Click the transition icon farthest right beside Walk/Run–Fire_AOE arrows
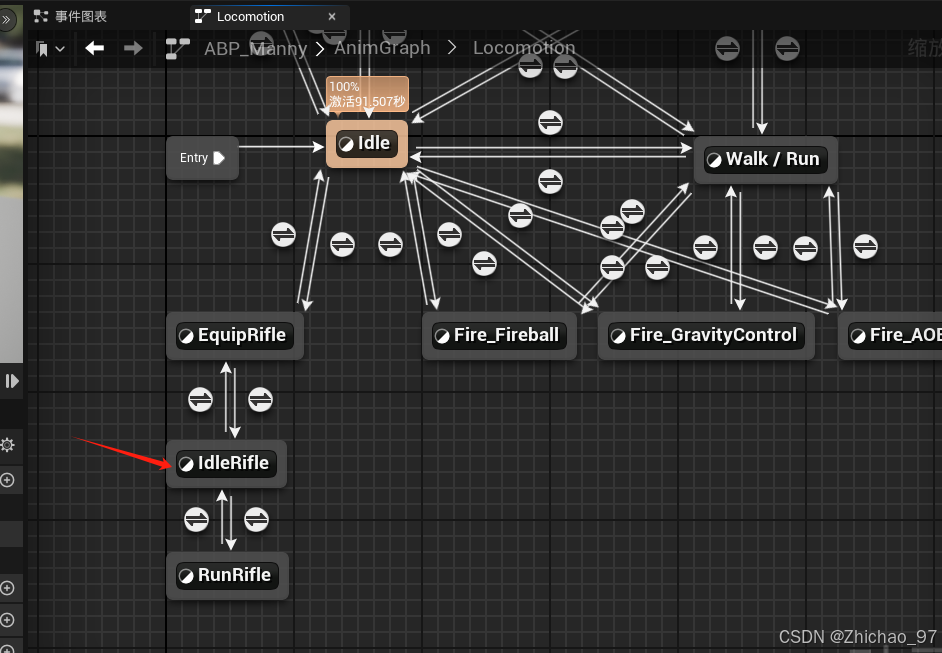Viewport: 942px width, 653px height. [x=866, y=246]
